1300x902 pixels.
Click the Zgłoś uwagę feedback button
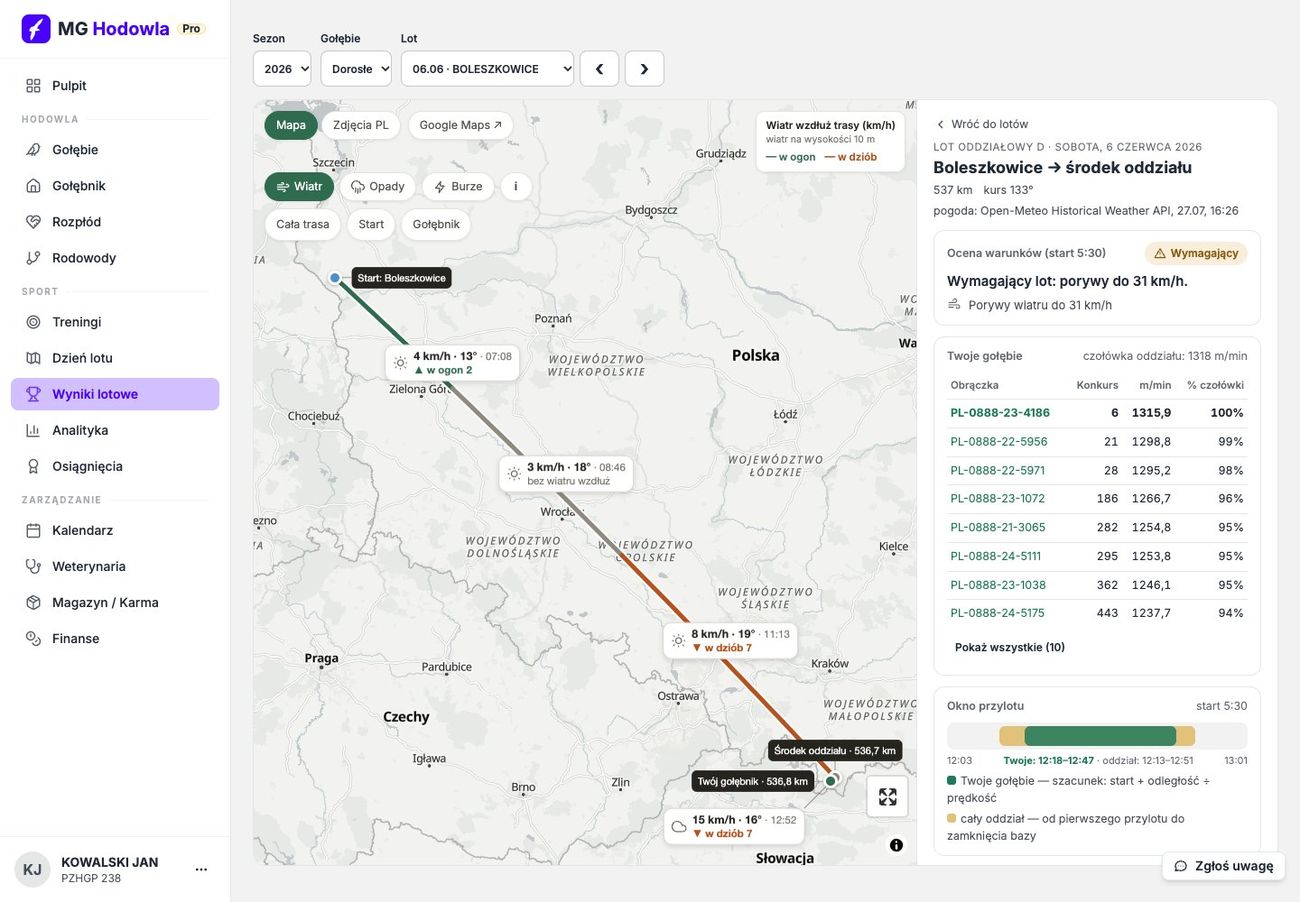tap(1224, 866)
